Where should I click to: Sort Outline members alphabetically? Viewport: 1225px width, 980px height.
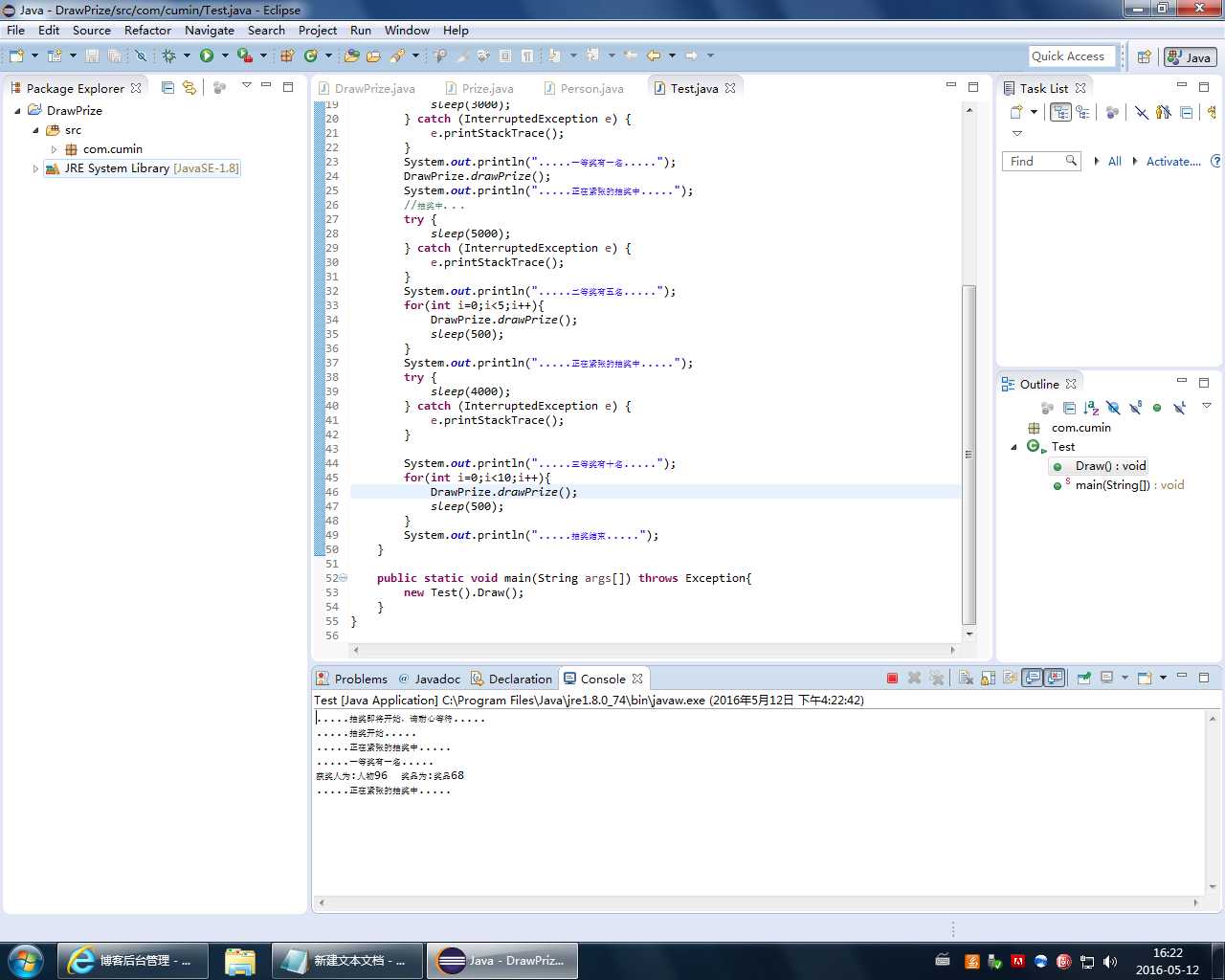tap(1091, 409)
